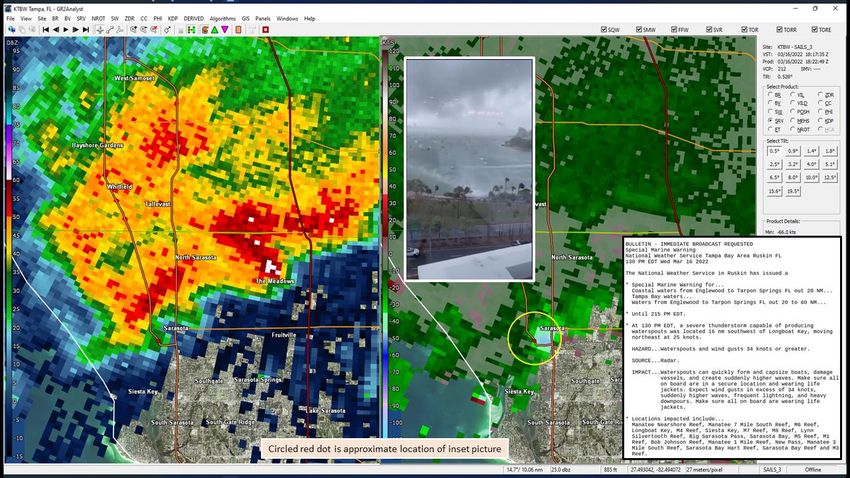Image resolution: width=850 pixels, height=478 pixels.
Task: Select the SRV product radio button
Action: click(770, 120)
